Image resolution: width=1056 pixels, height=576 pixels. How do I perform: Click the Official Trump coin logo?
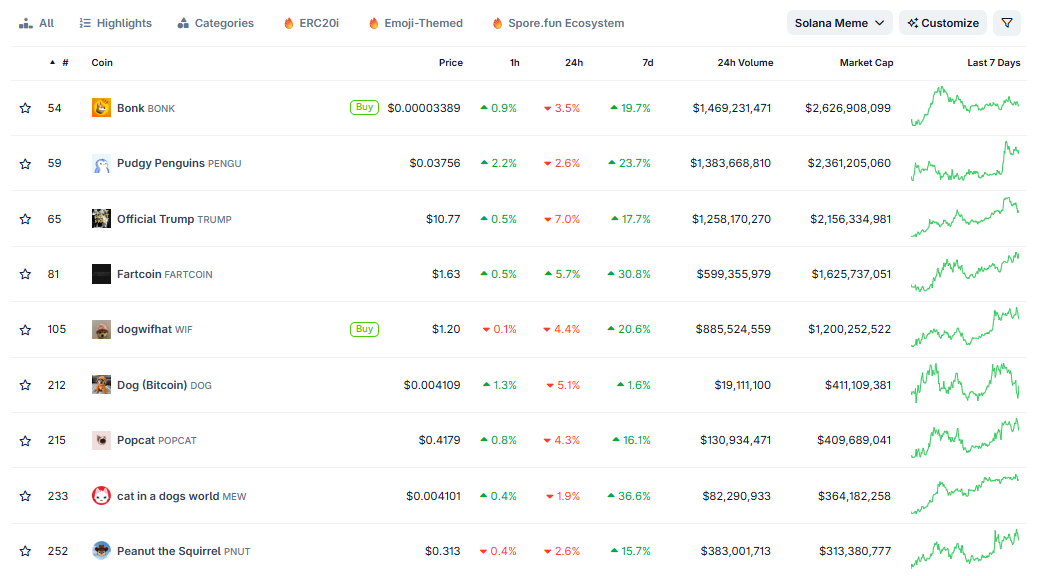coord(101,219)
